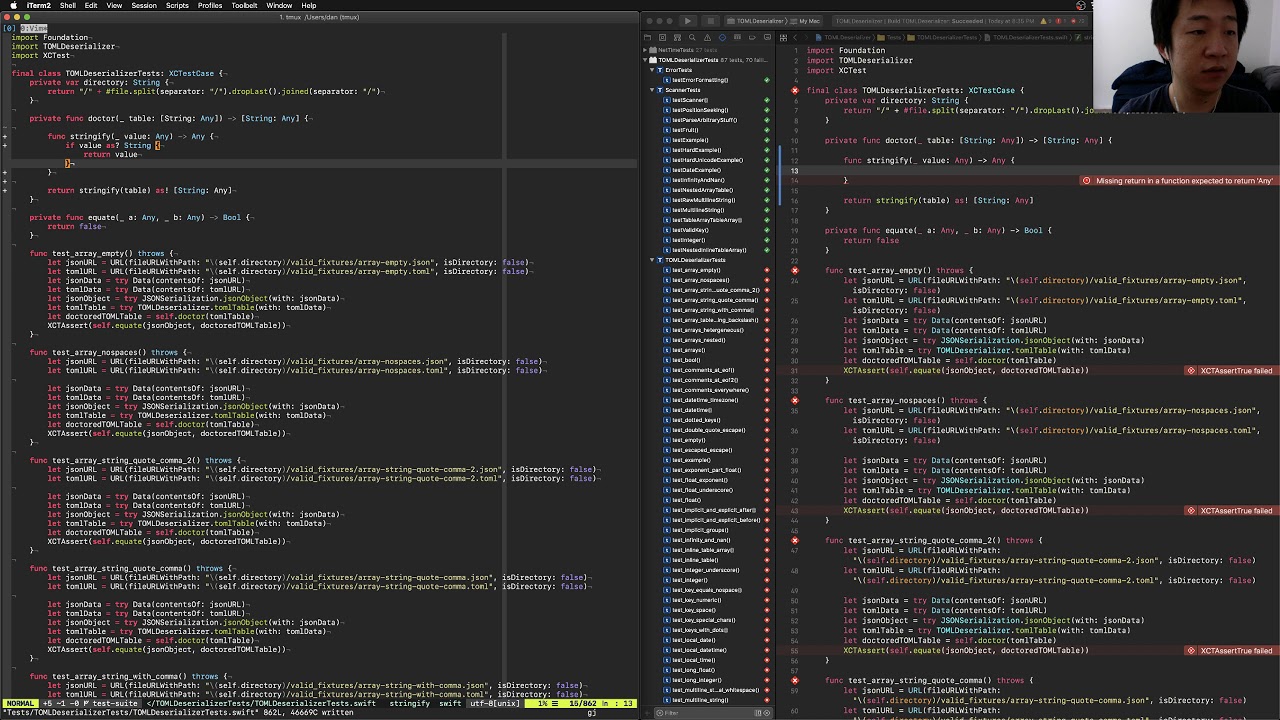Choose the My Mac run destination
Viewport: 1280px width, 720px height.
[x=804, y=21]
